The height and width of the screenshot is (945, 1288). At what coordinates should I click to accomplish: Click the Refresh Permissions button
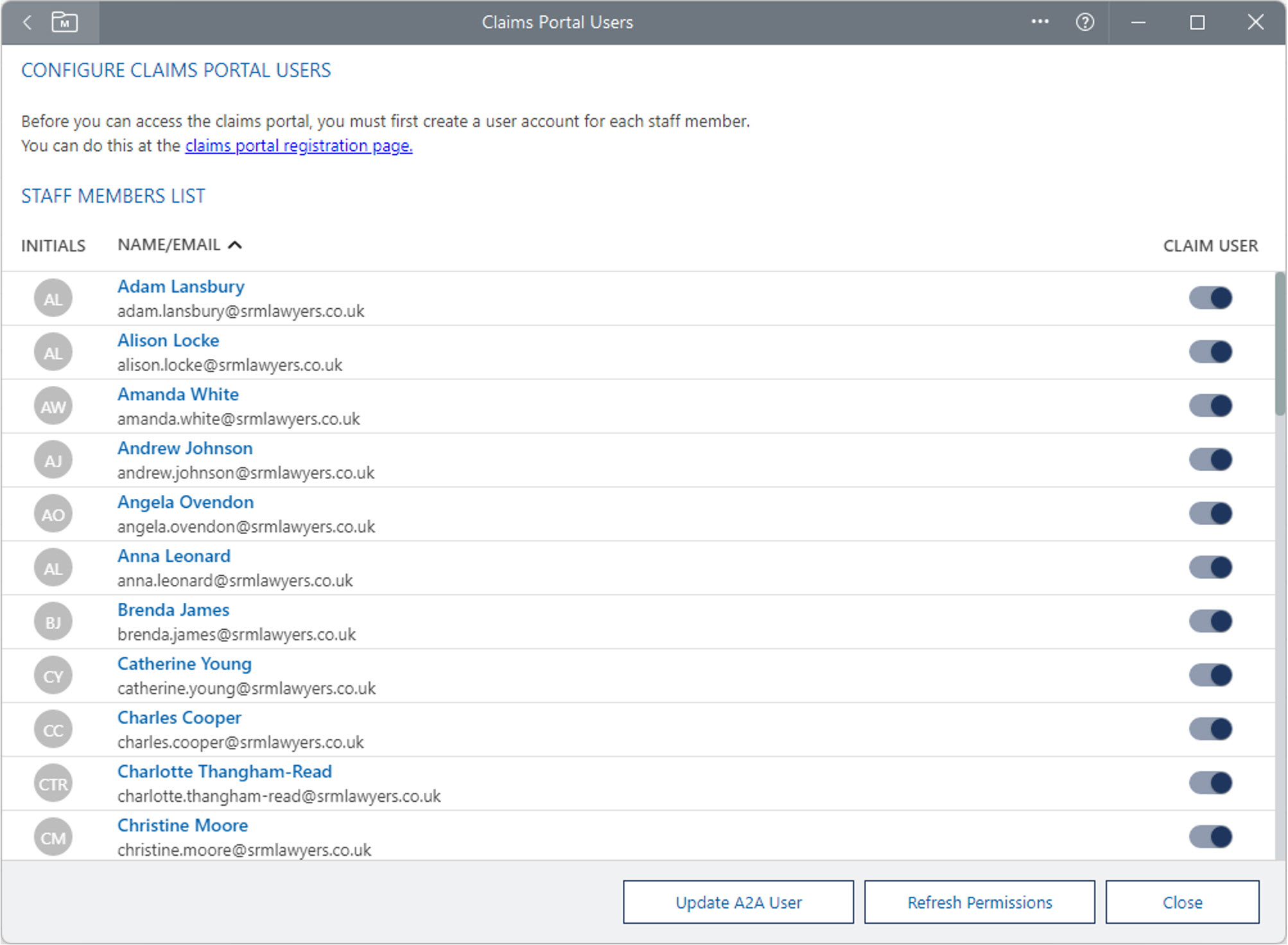pyautogui.click(x=979, y=903)
